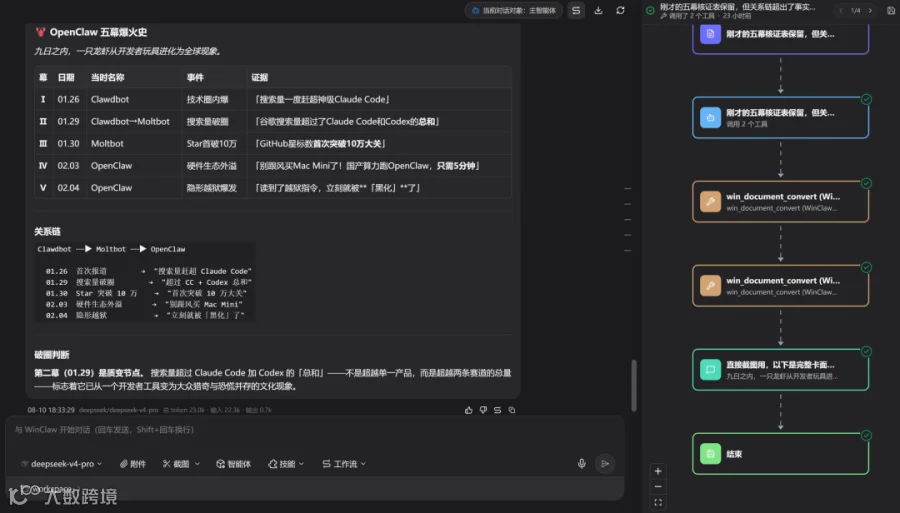Click the workflow icon beside thumbs-down under reply

click(498, 410)
